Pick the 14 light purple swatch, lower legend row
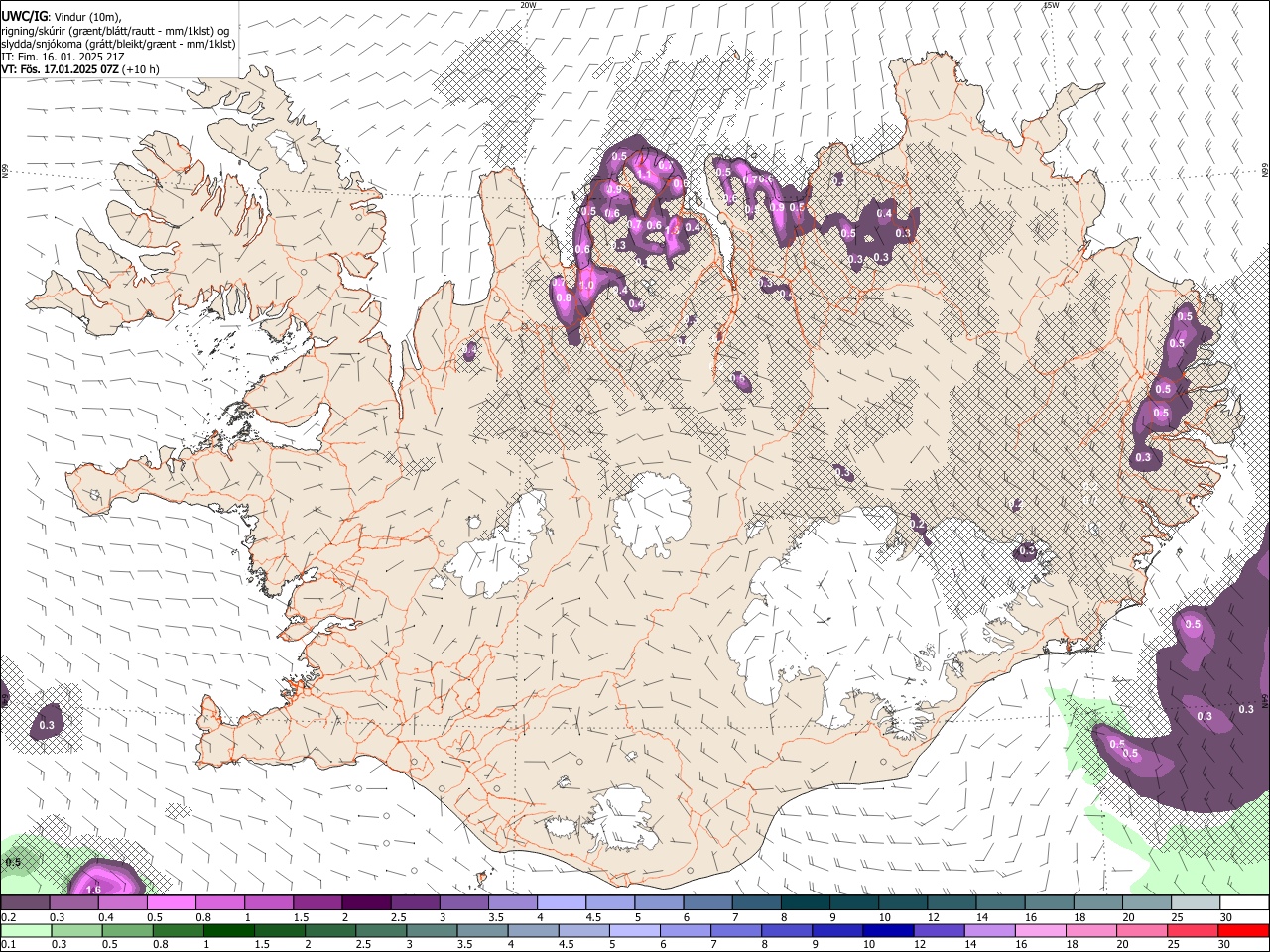 point(989,931)
